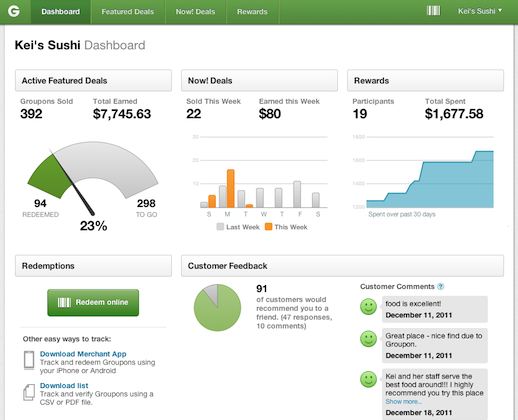Expand the Kei's Sushi account dropdown
This screenshot has height=420, width=518.
tap(480, 11)
